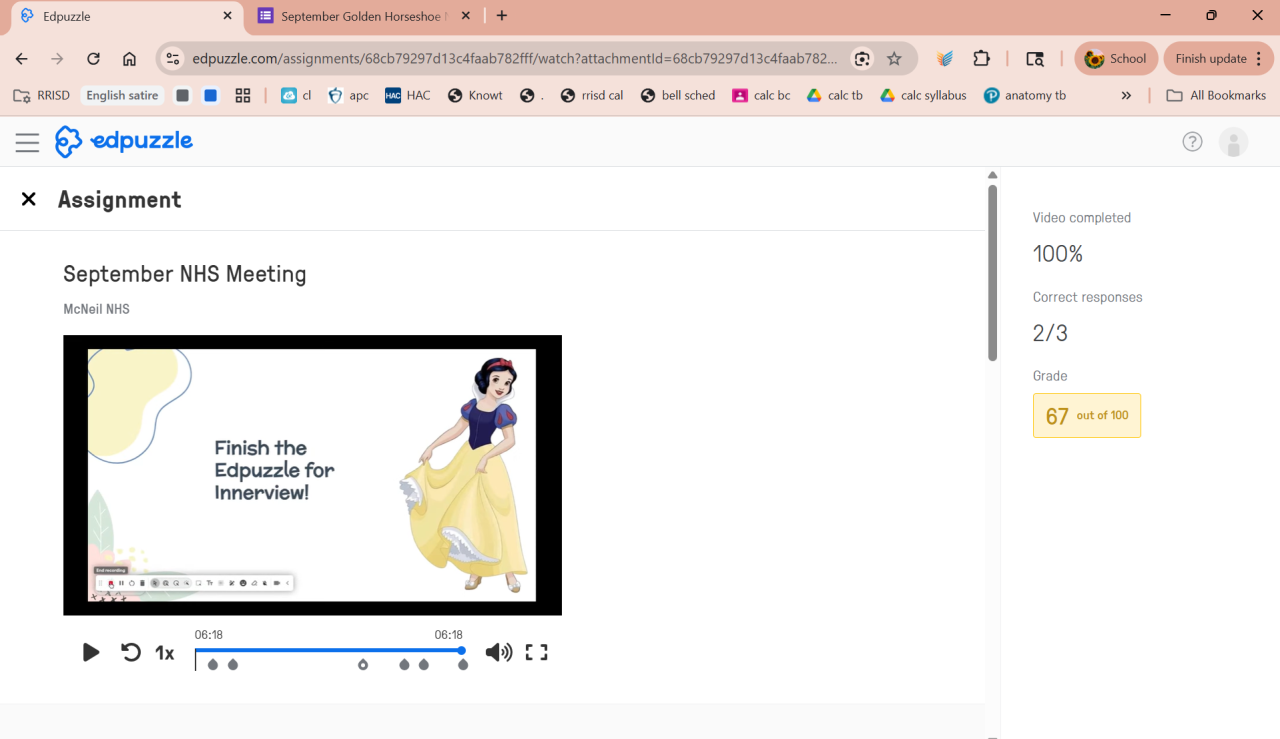Open the RRISD bookmarks folder

[41, 95]
